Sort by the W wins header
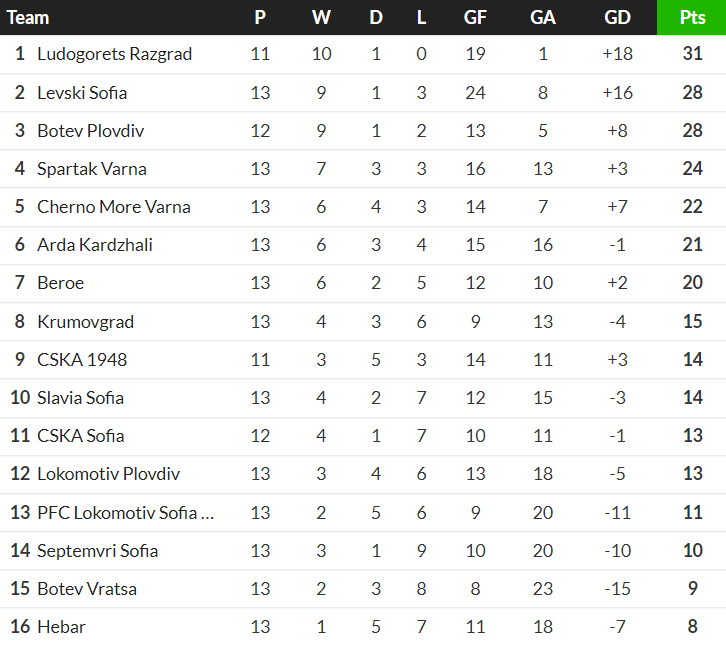The height and width of the screenshot is (646, 726). click(x=321, y=17)
